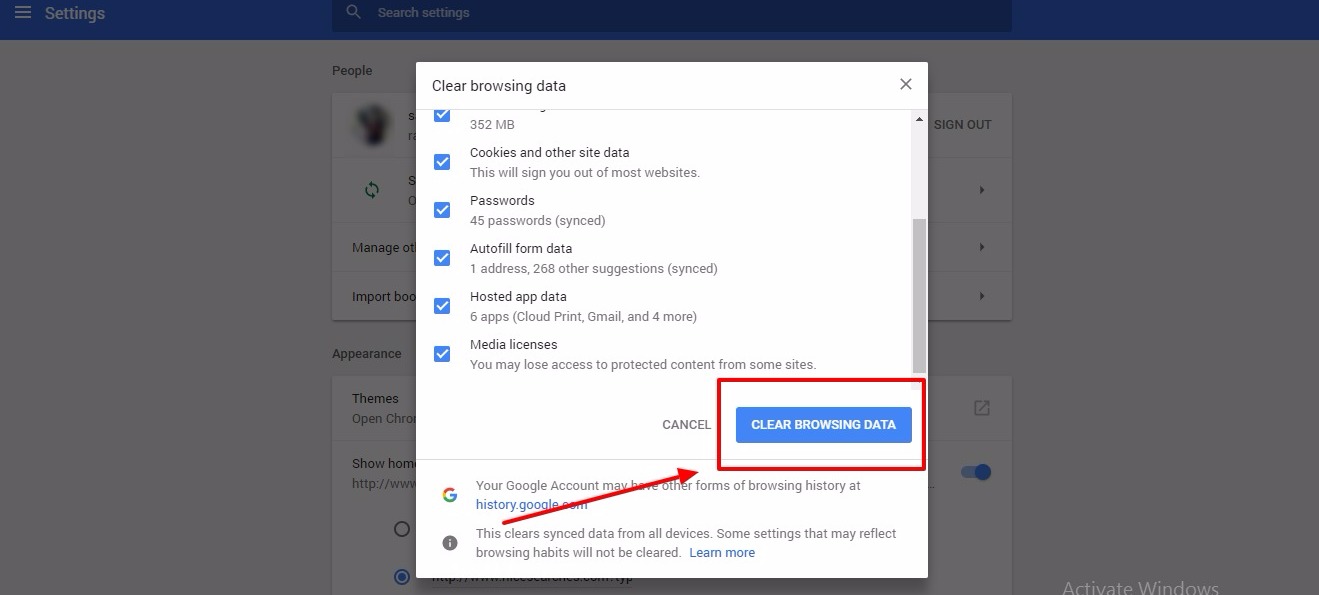Click This will sign you out text
Viewport: 1319px width, 595px height.
point(585,173)
